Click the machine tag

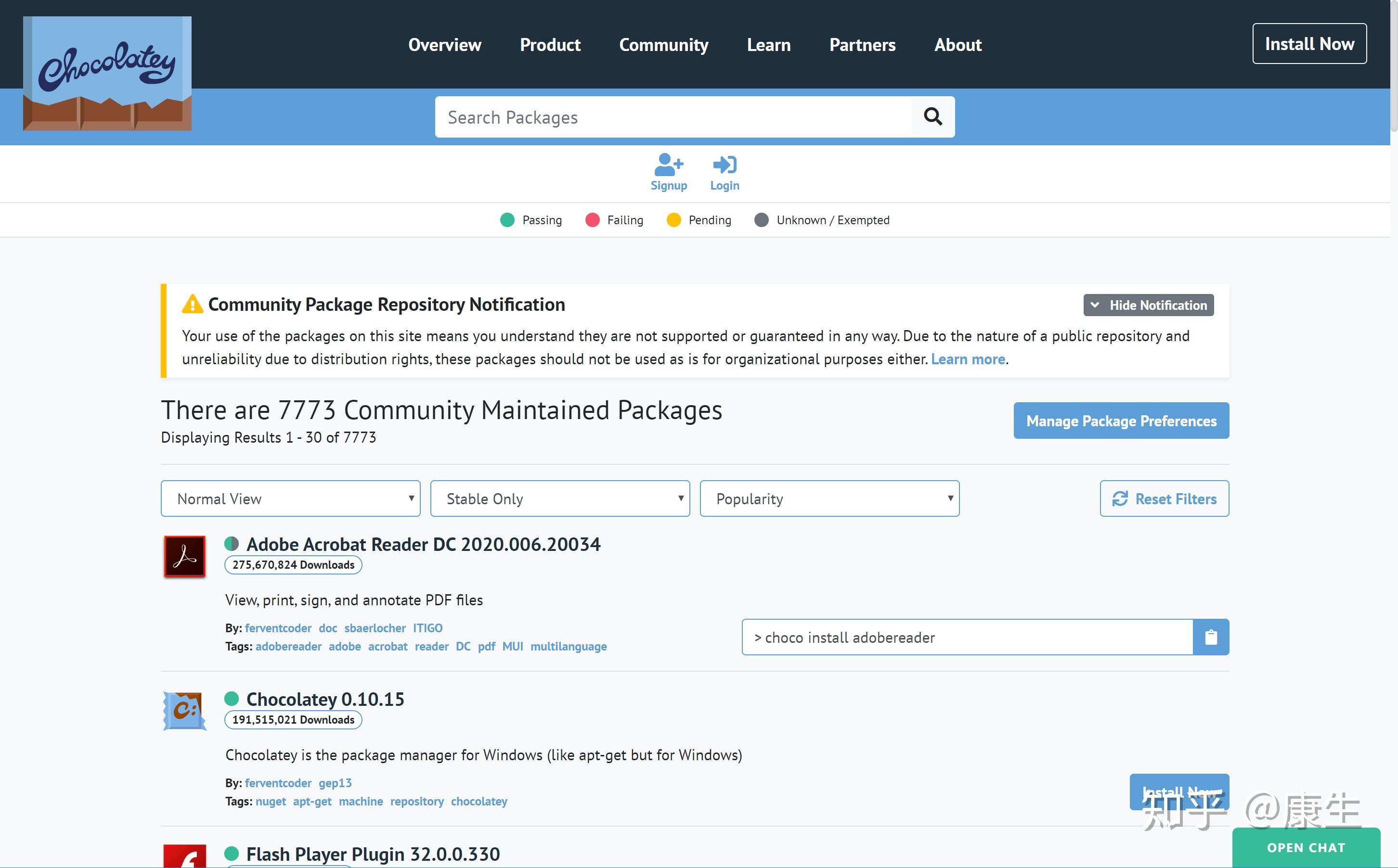click(x=361, y=802)
